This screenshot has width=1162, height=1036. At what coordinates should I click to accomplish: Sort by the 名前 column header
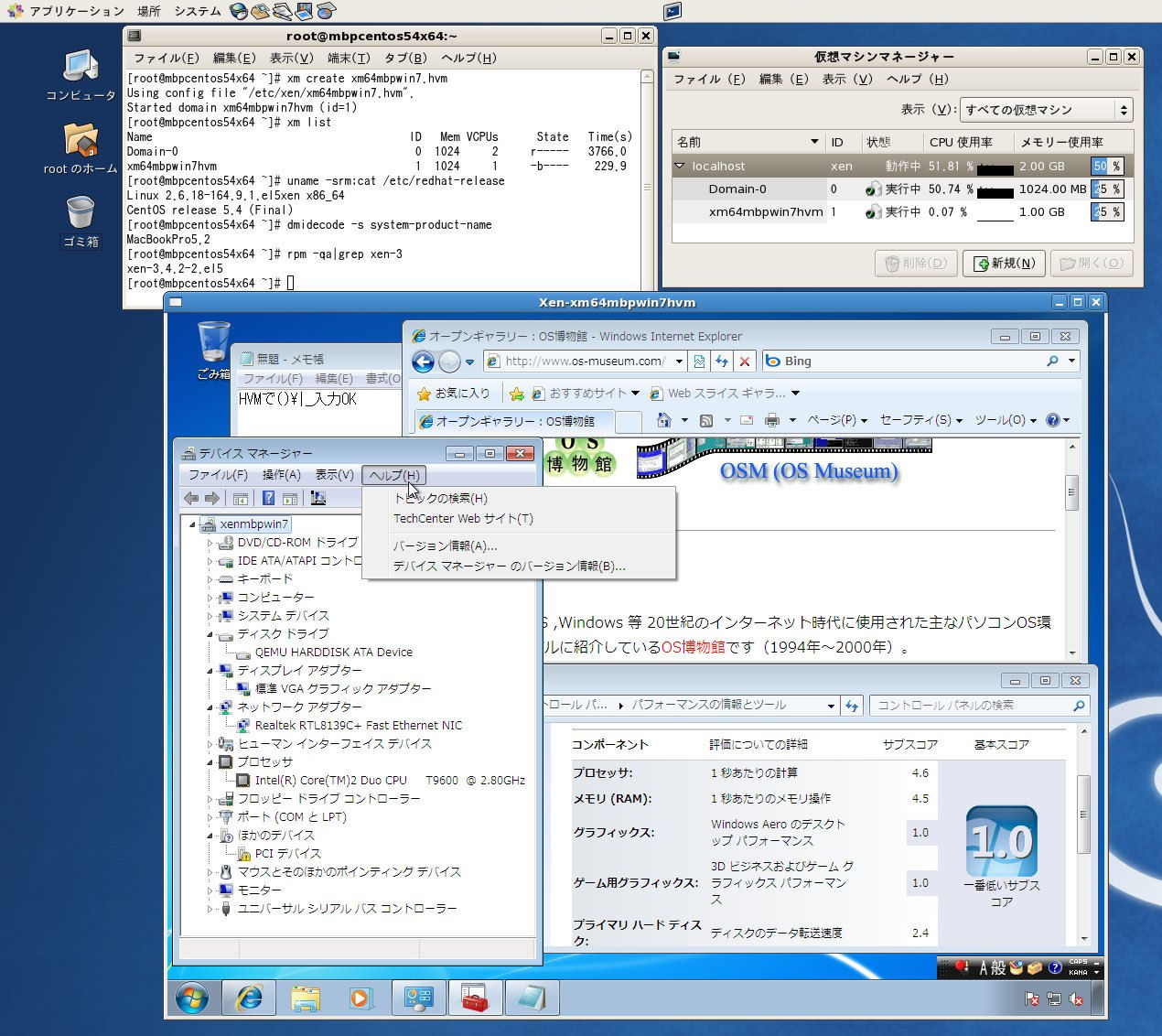point(748,142)
